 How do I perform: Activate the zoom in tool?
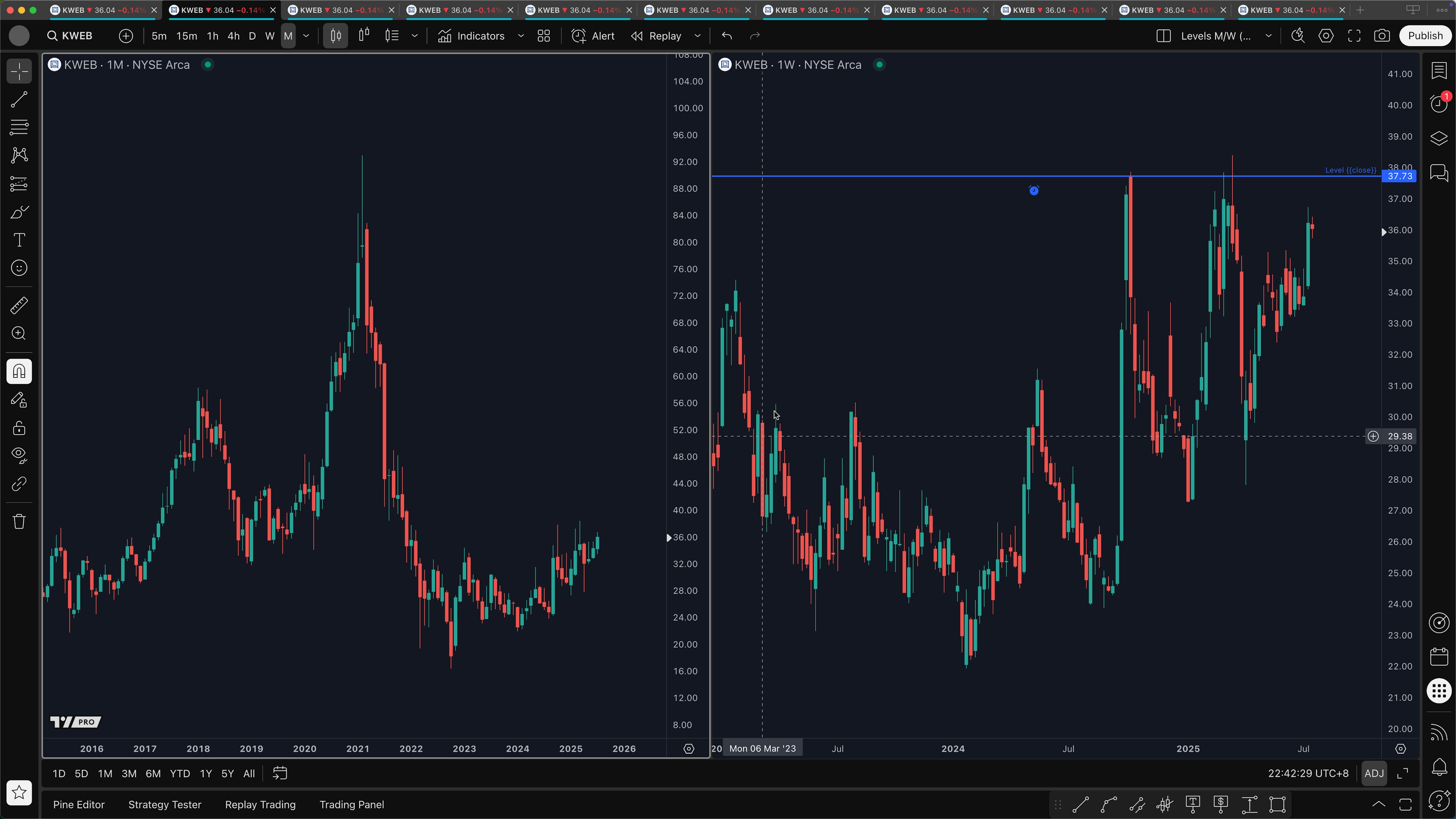[19, 334]
